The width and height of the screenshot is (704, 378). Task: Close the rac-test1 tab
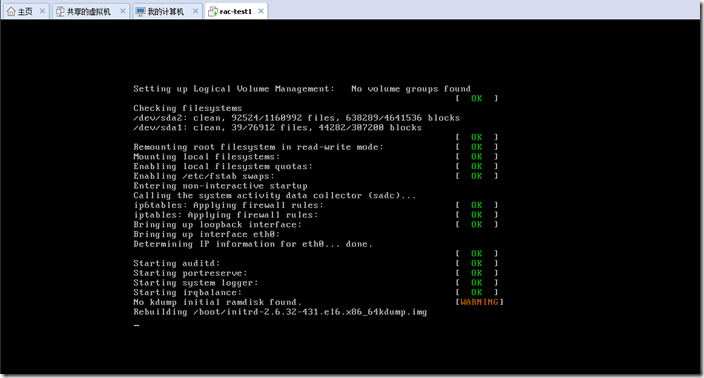(x=261, y=11)
